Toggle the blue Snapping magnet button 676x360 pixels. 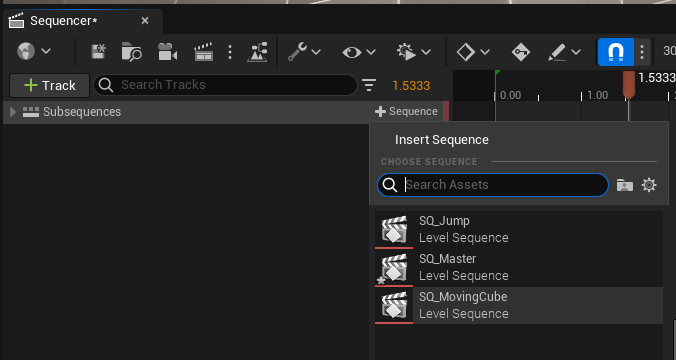[x=616, y=52]
